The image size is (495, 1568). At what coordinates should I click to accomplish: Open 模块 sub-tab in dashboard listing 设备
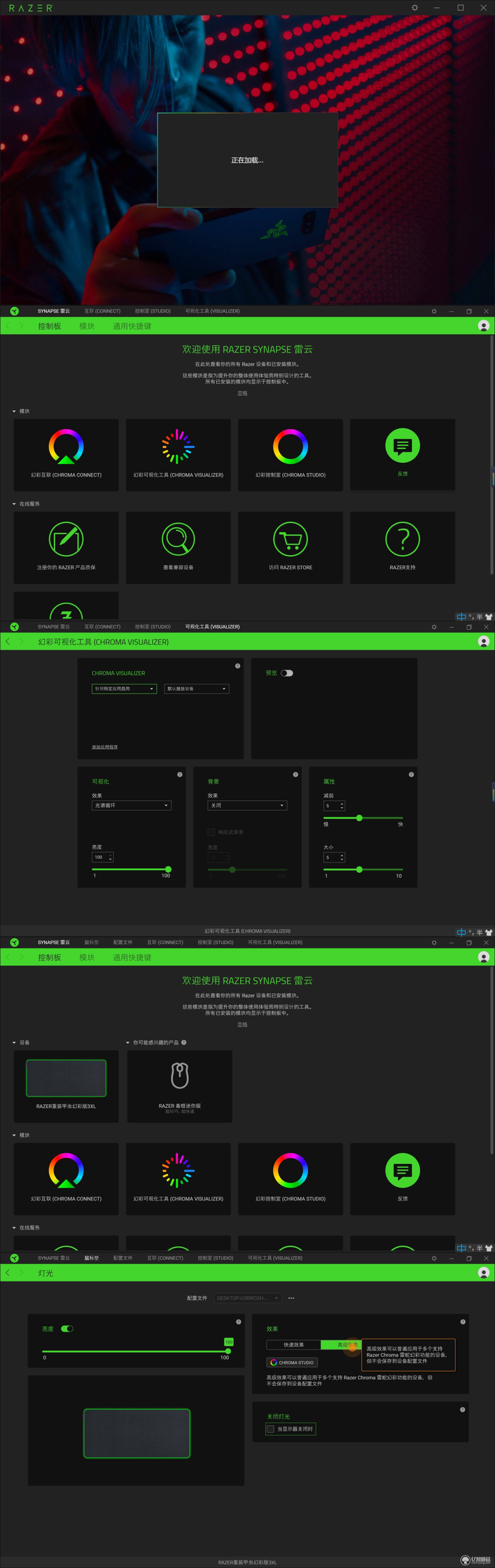pos(87,957)
